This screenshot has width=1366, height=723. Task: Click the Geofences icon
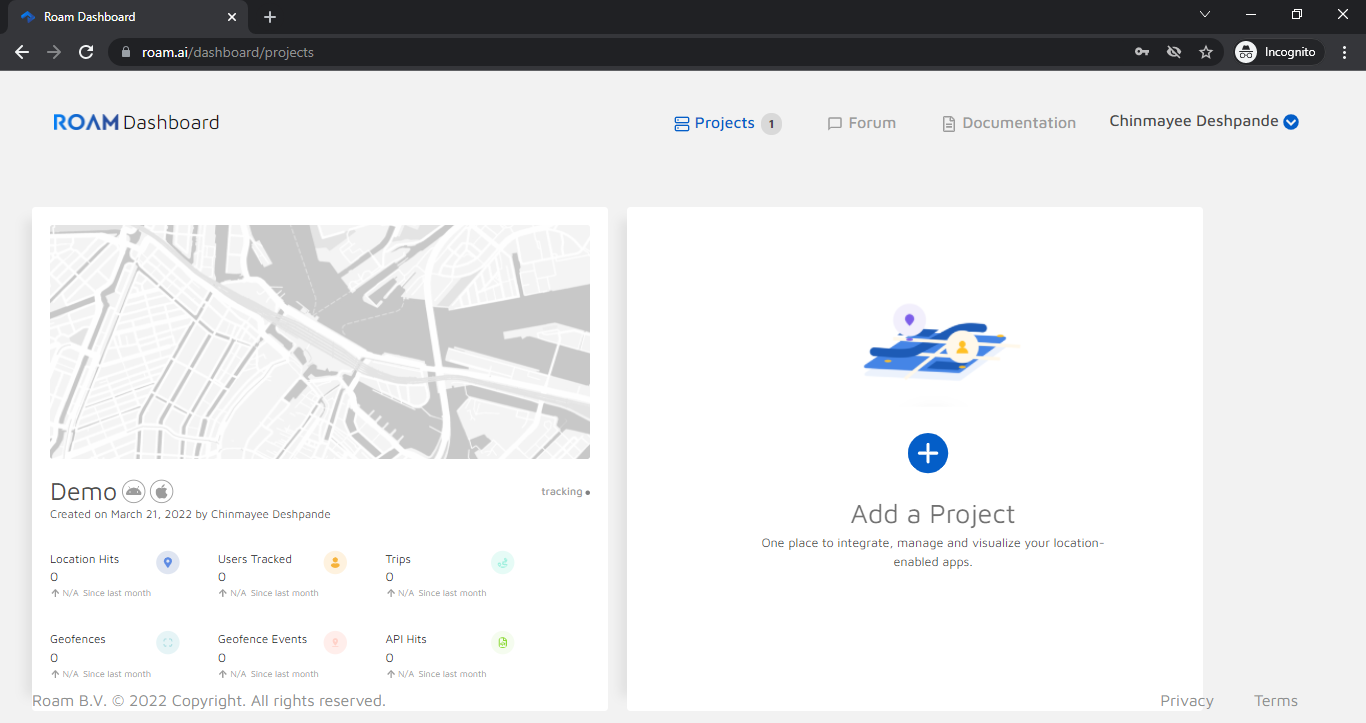tap(168, 642)
